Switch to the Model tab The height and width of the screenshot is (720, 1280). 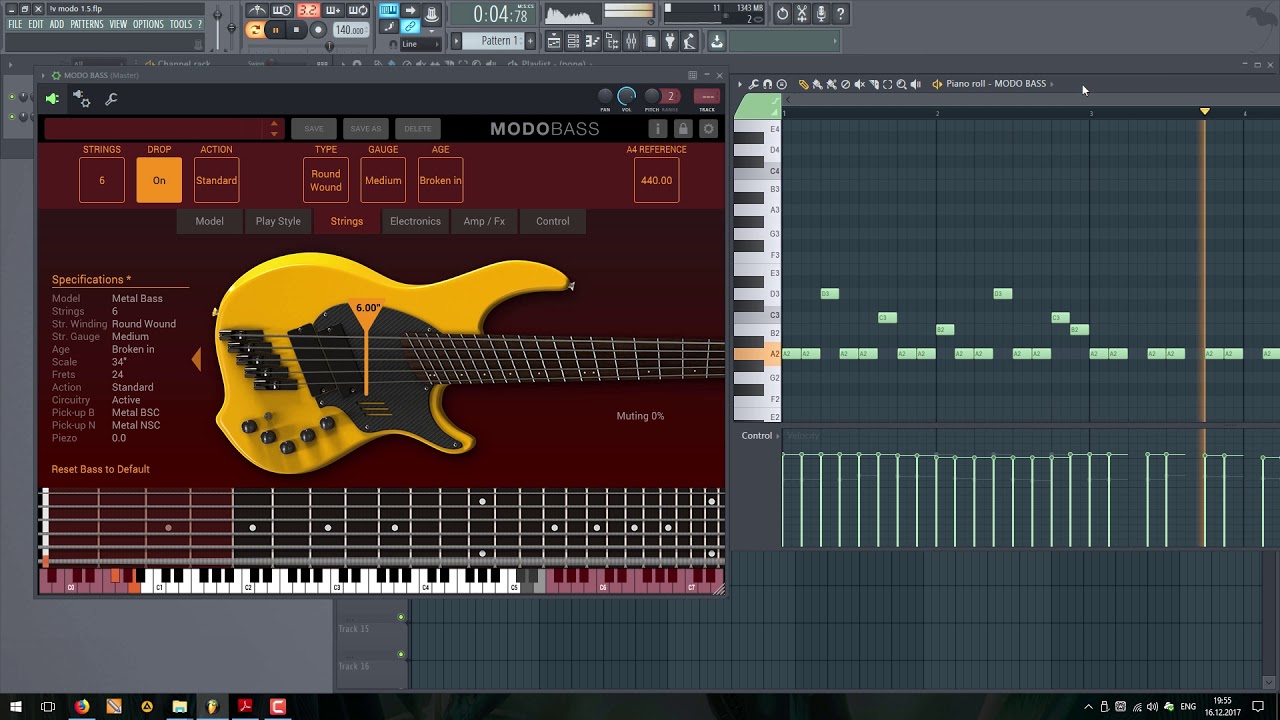coord(209,221)
